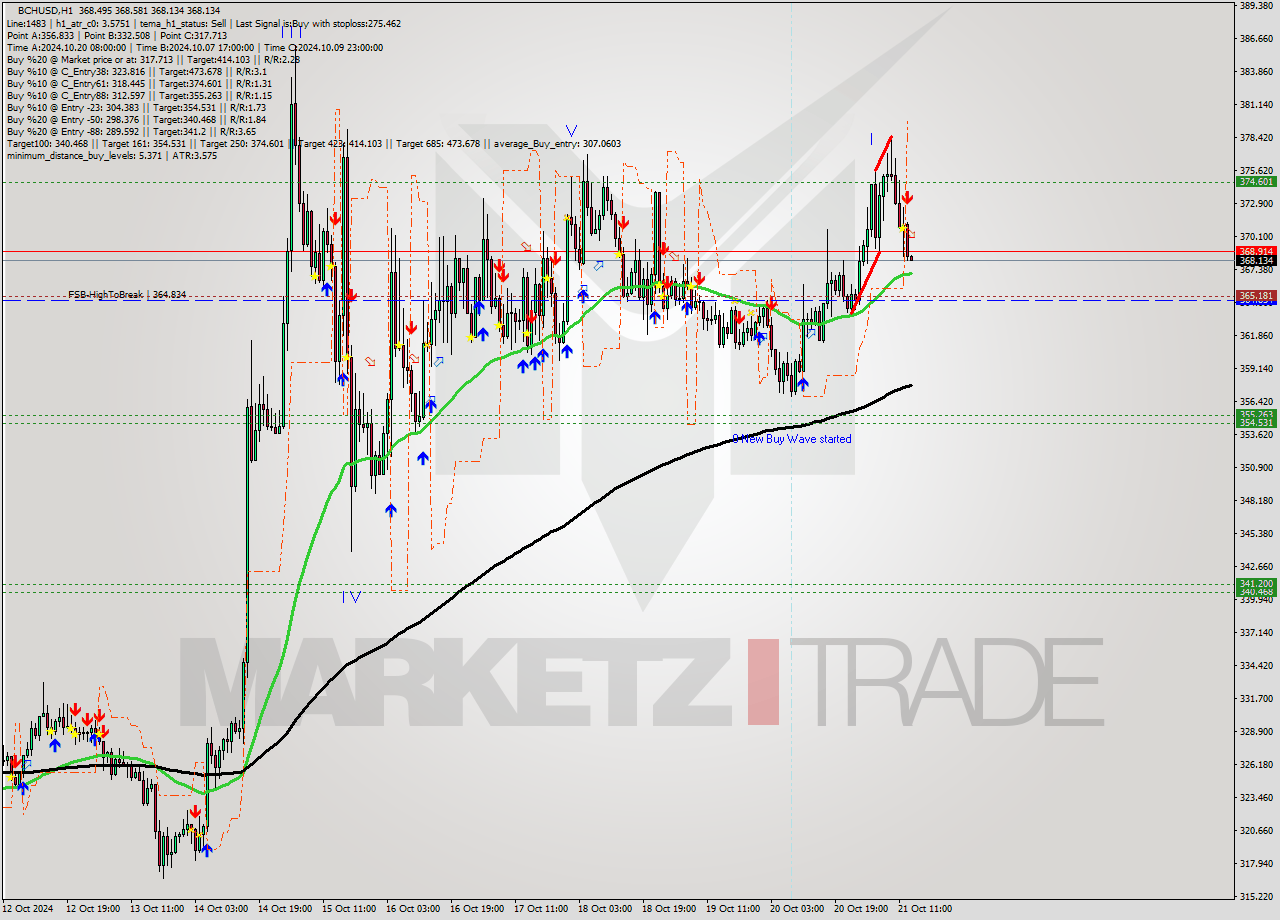
Task: Select the 337.140 price axis label
Action: (x=1256, y=633)
